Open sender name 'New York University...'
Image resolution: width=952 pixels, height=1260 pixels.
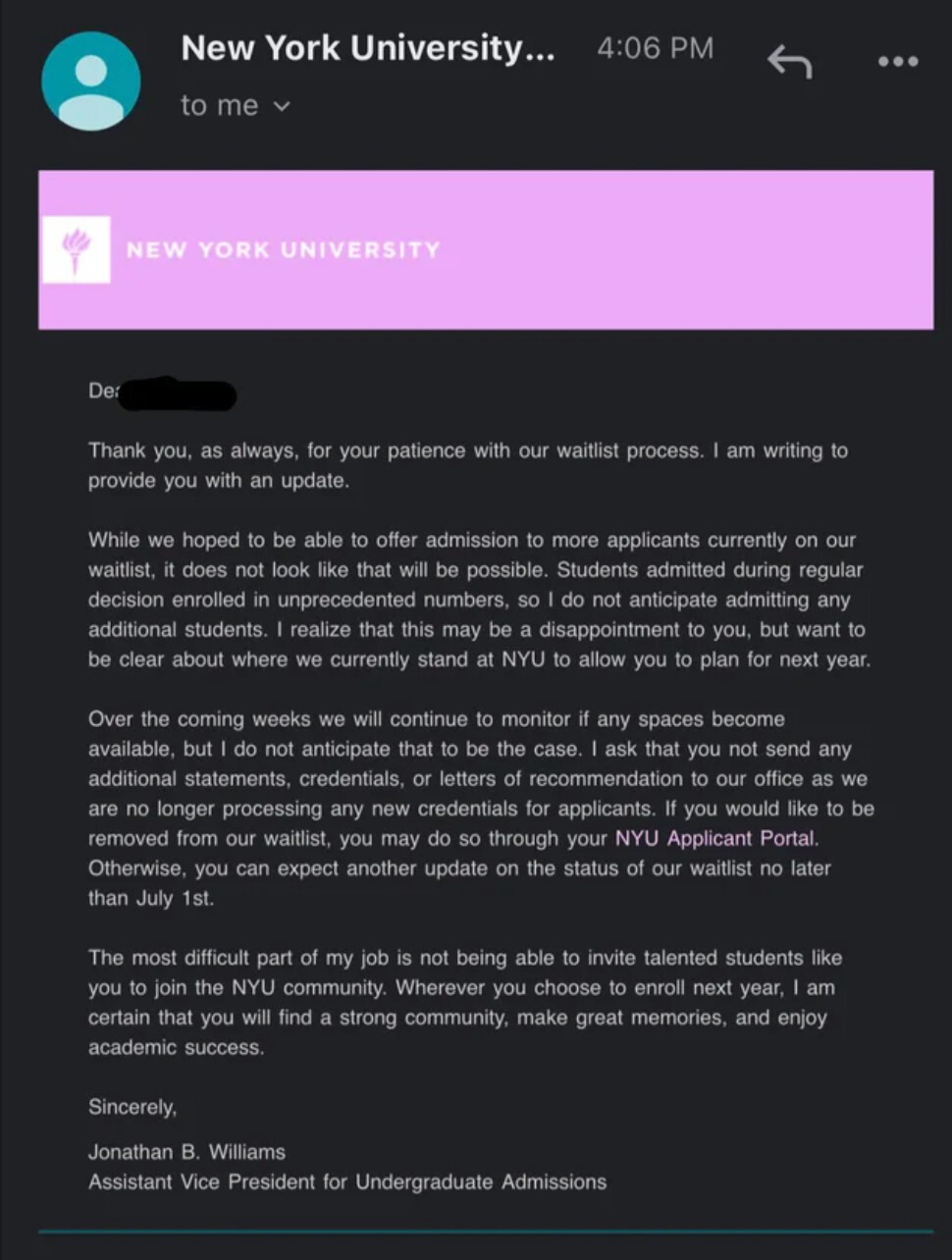[x=367, y=48]
